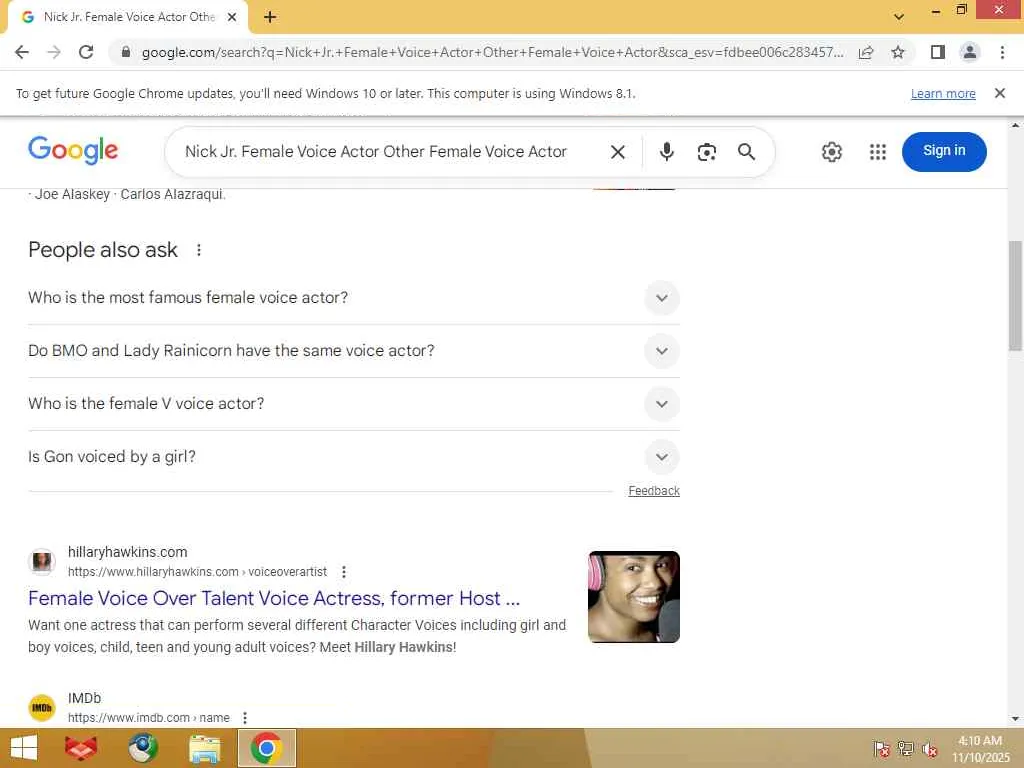The image size is (1024, 768).
Task: Open the Chrome profile avatar menu
Action: coord(970,52)
